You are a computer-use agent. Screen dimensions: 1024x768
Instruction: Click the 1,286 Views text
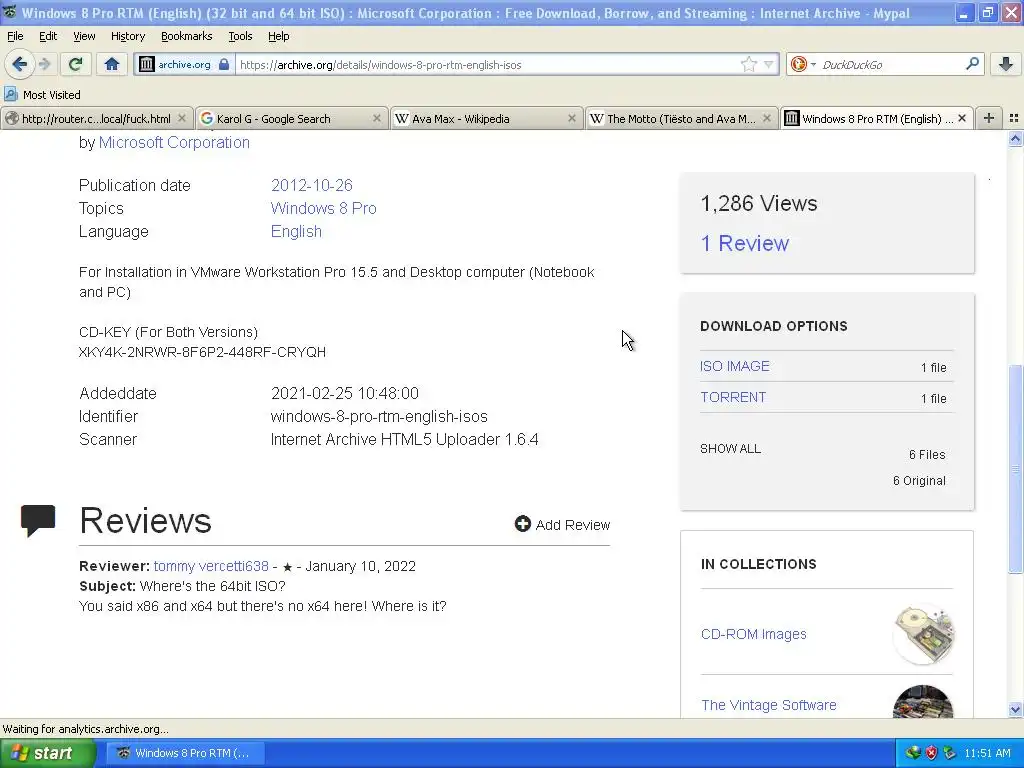click(758, 203)
